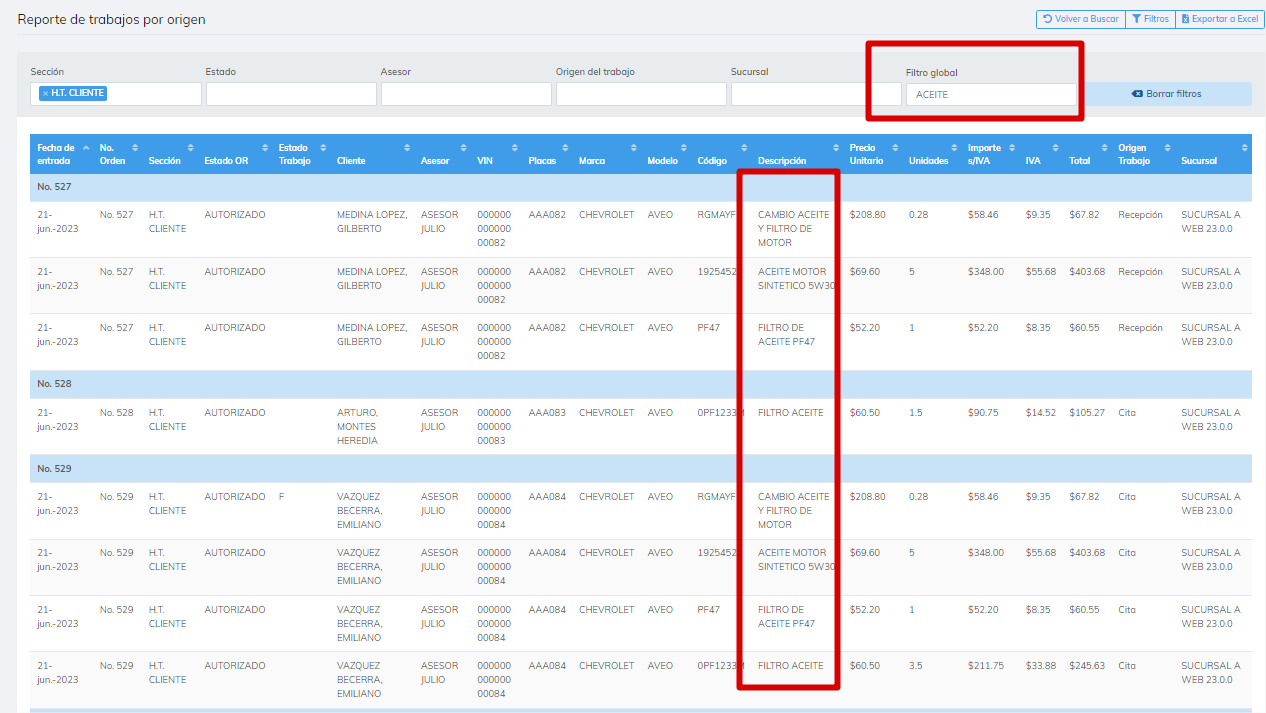Click the importe value $90.75

coord(984,412)
